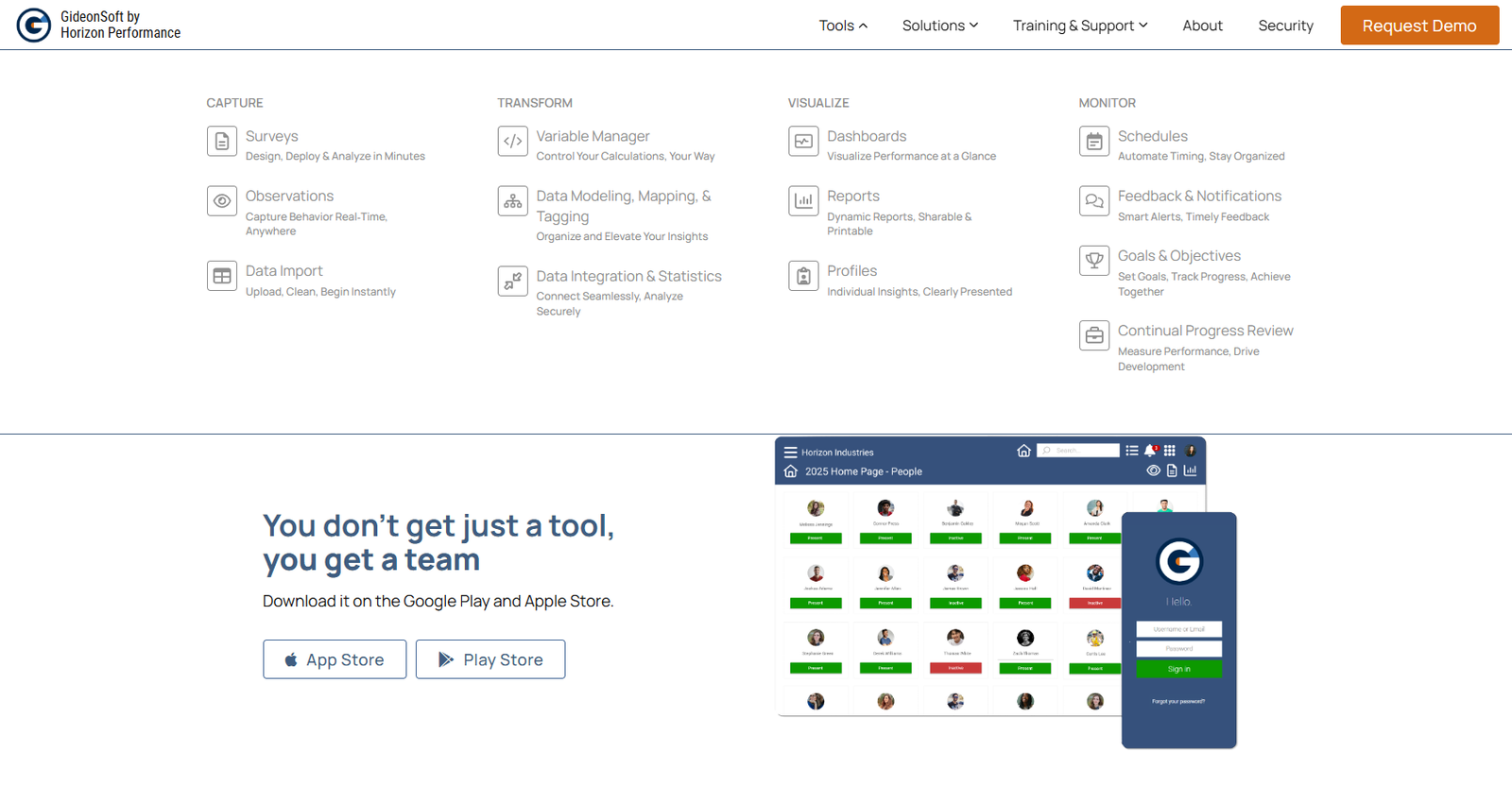Click the Profiles badge icon
Viewport: 1512px width, 803px height.
[803, 276]
